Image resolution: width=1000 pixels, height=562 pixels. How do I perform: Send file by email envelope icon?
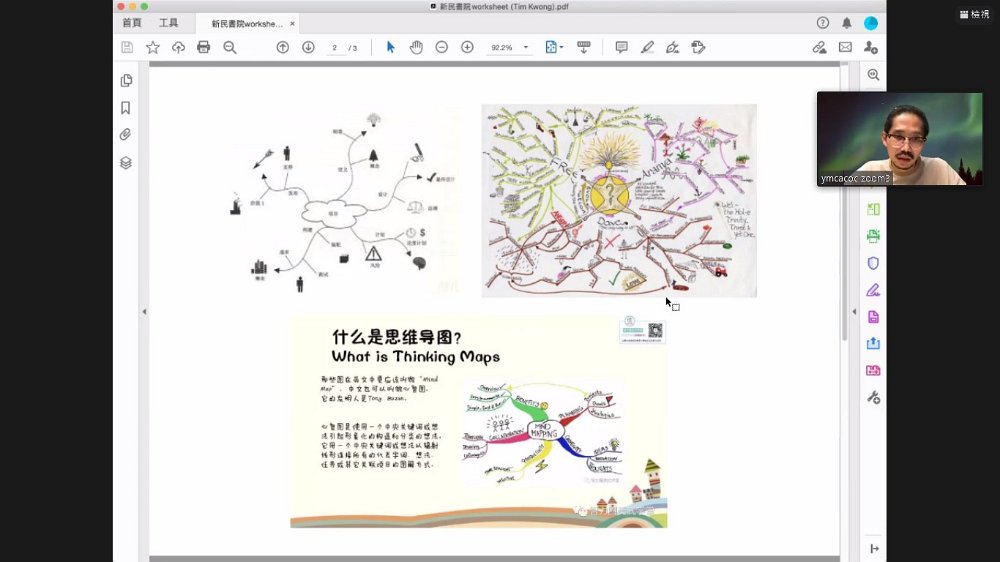pos(845,47)
